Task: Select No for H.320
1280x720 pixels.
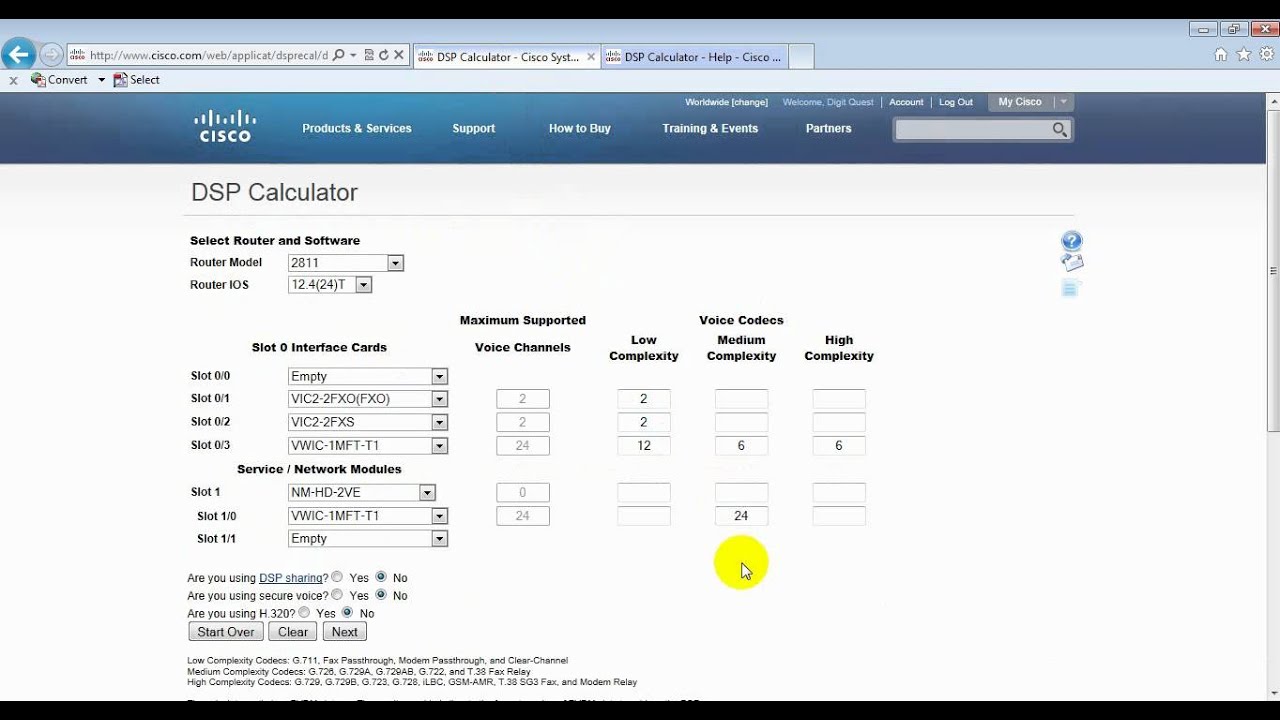Action: point(347,611)
